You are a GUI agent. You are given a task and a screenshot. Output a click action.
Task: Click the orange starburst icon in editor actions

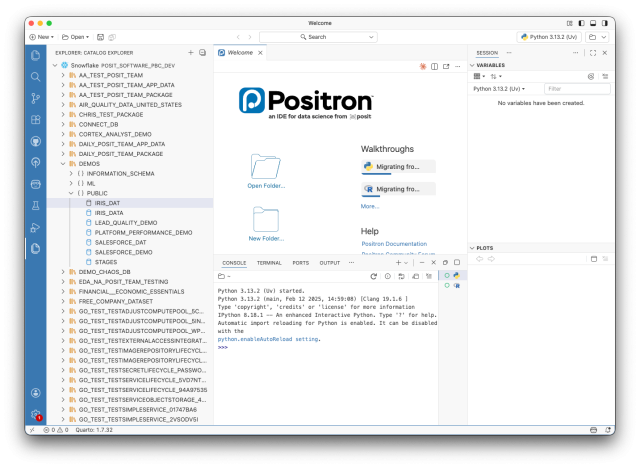coord(423,66)
